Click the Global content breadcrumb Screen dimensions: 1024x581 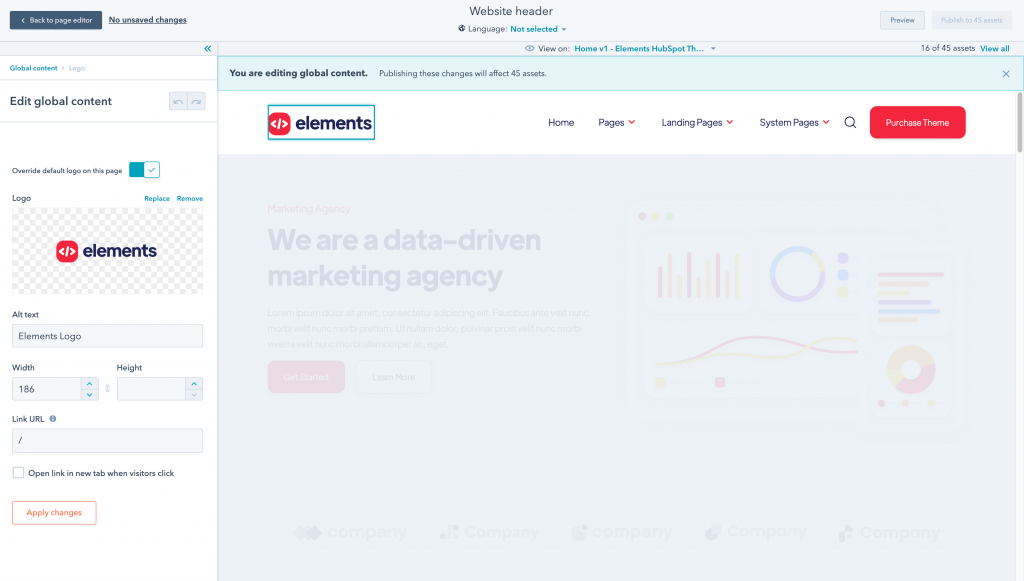tap(33, 68)
